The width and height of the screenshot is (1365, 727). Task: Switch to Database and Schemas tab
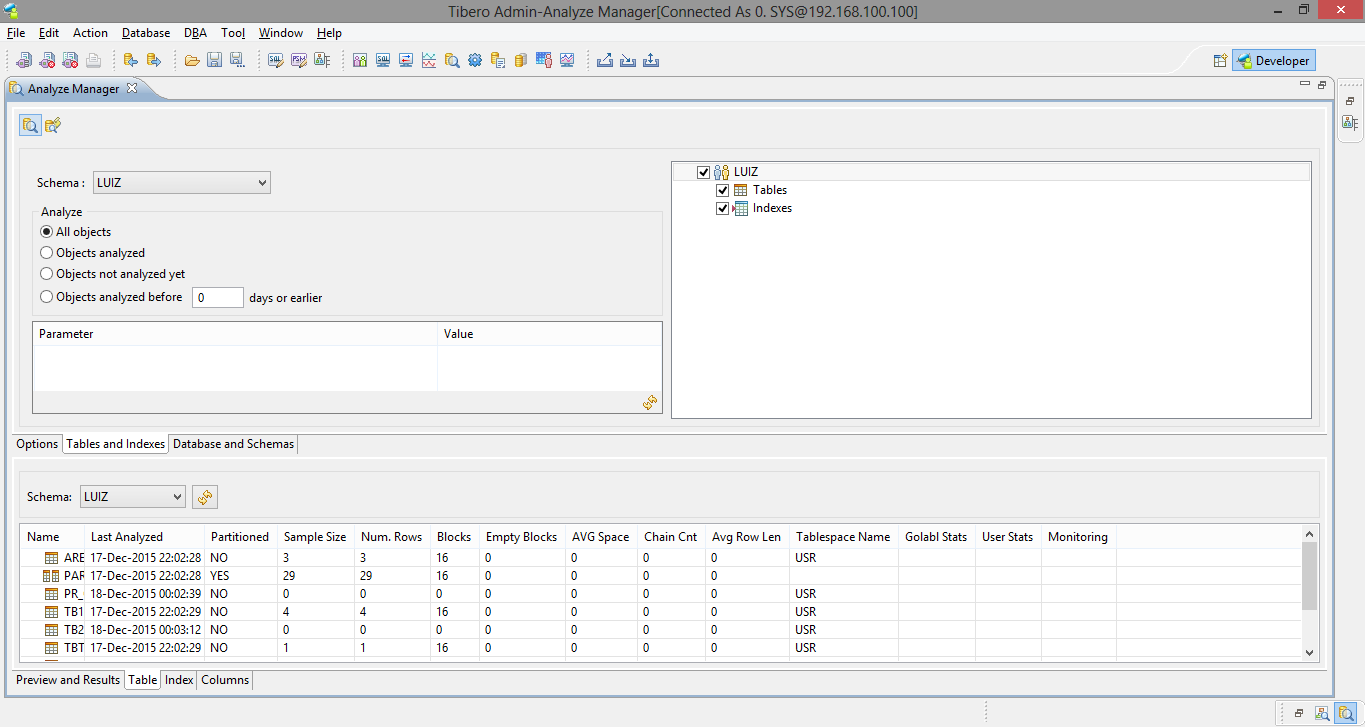click(x=234, y=444)
